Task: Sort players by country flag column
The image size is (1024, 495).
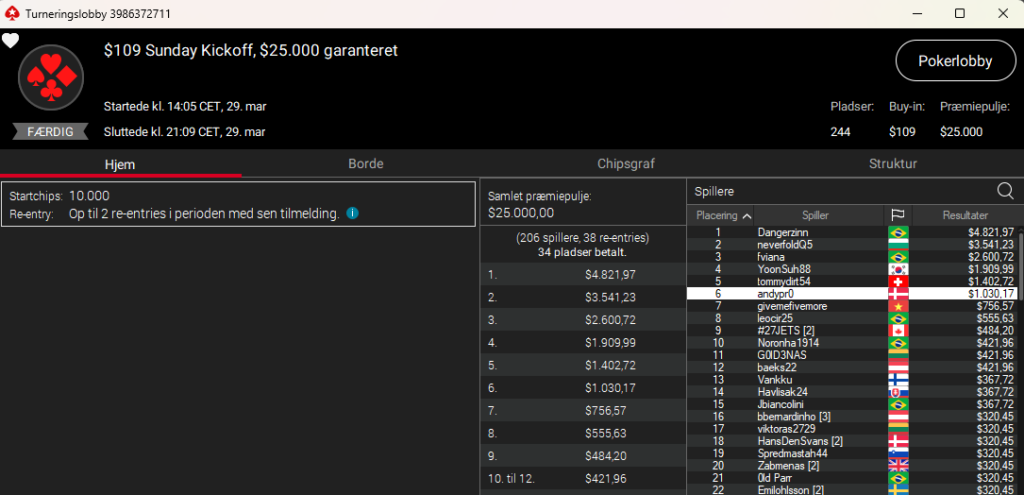Action: (x=897, y=215)
